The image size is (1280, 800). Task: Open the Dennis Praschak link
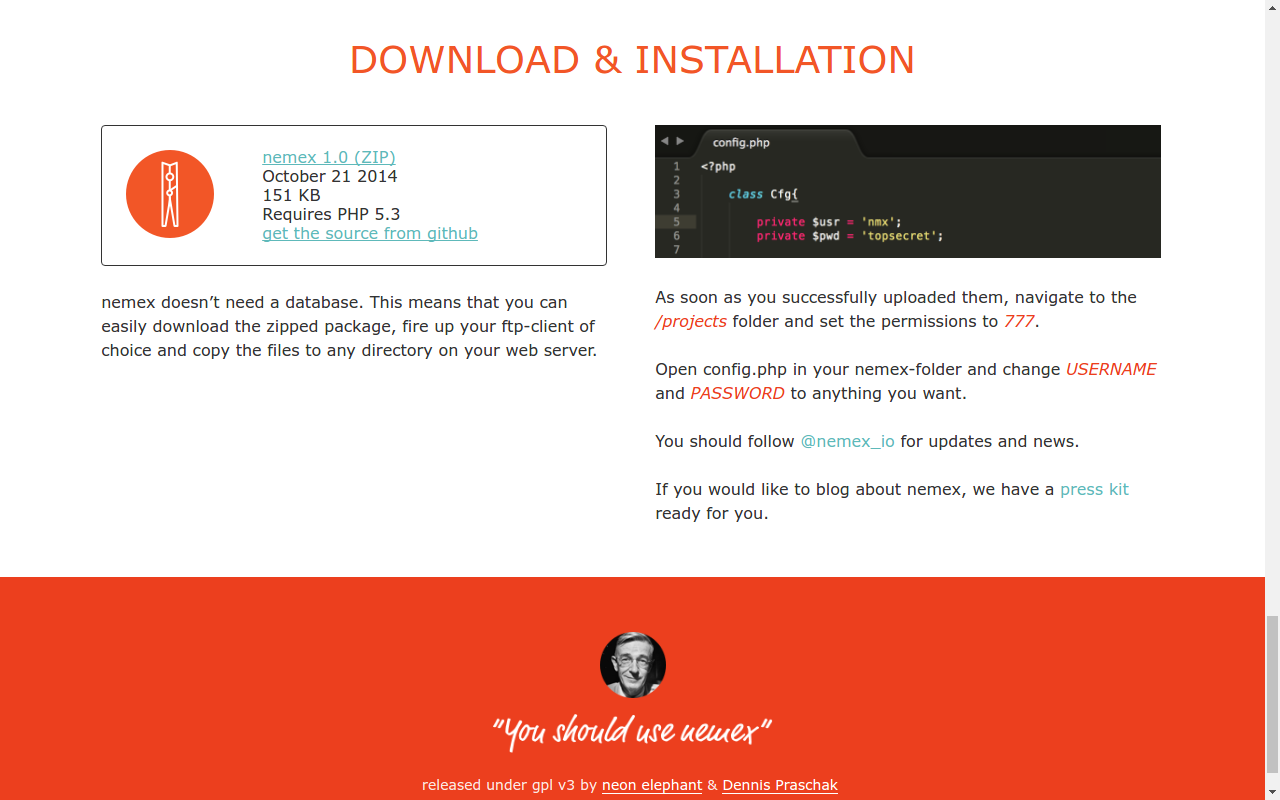point(779,785)
